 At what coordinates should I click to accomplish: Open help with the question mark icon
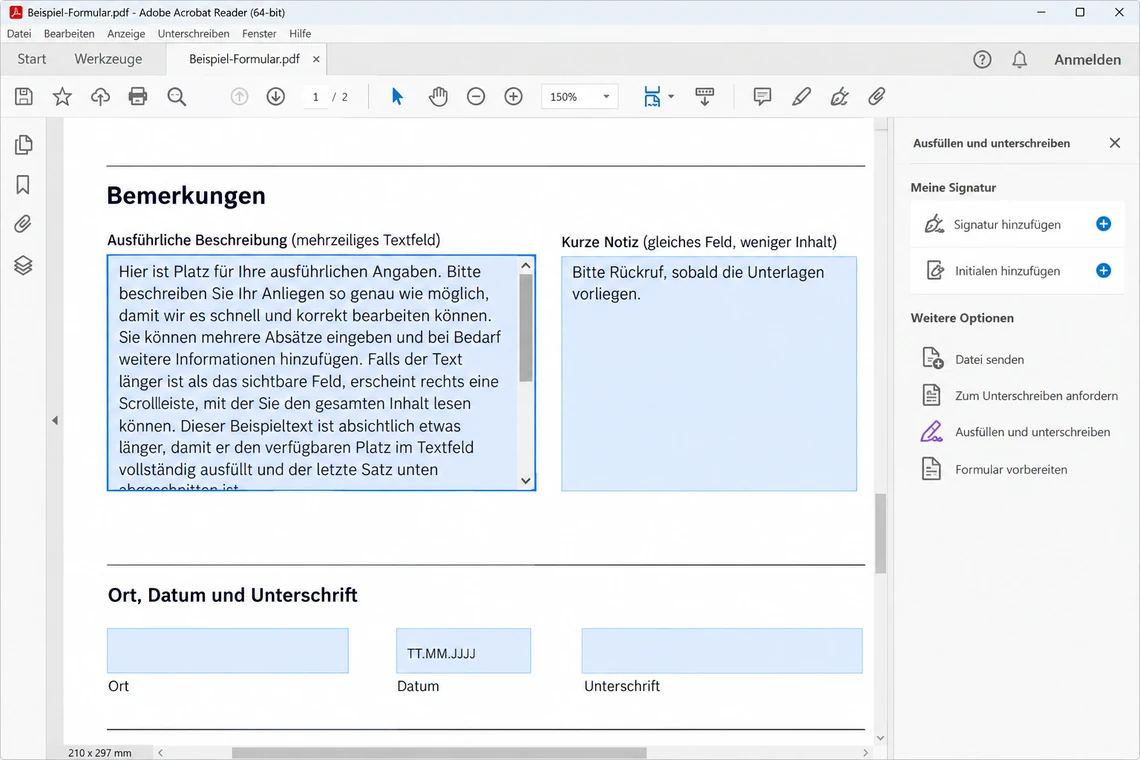tap(982, 60)
